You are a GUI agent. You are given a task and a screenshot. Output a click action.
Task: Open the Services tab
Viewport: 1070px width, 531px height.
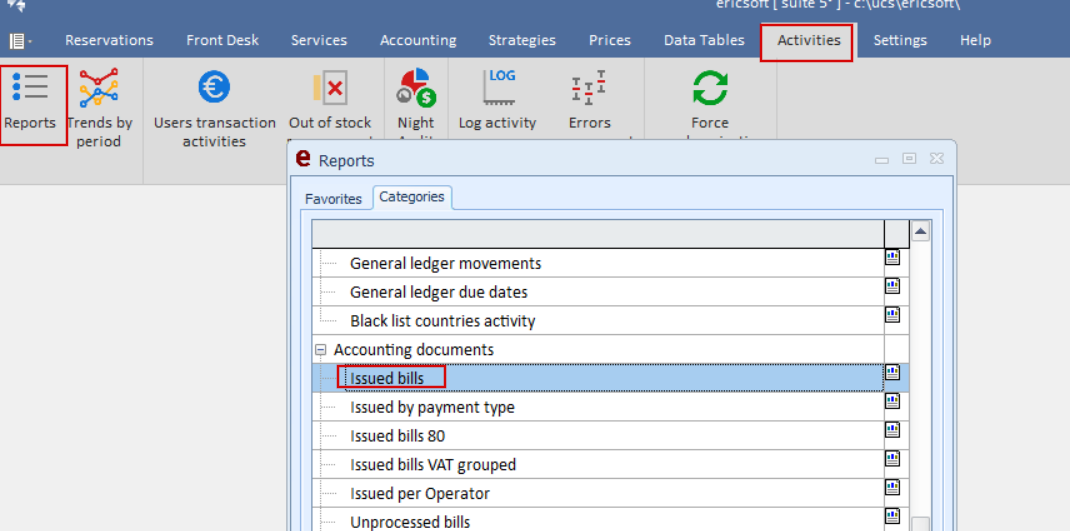(319, 40)
